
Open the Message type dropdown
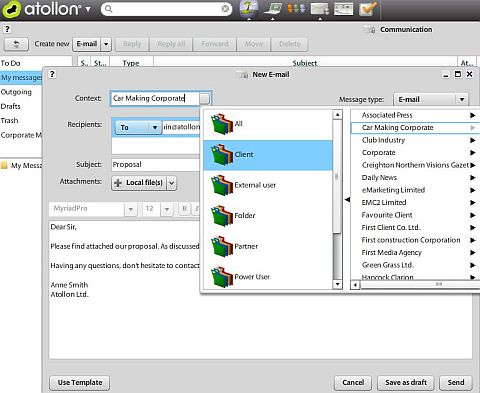[431, 99]
